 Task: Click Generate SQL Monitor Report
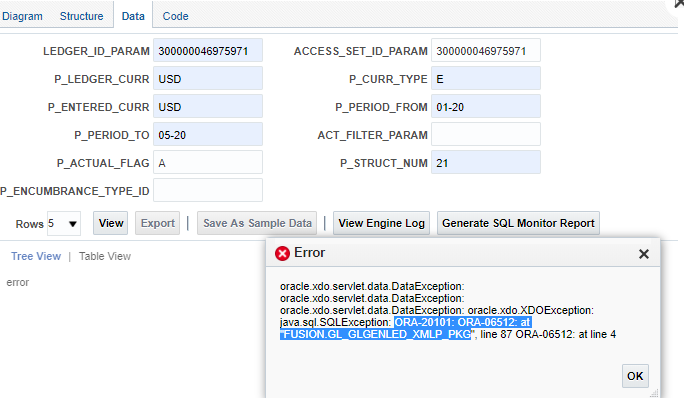(518, 223)
